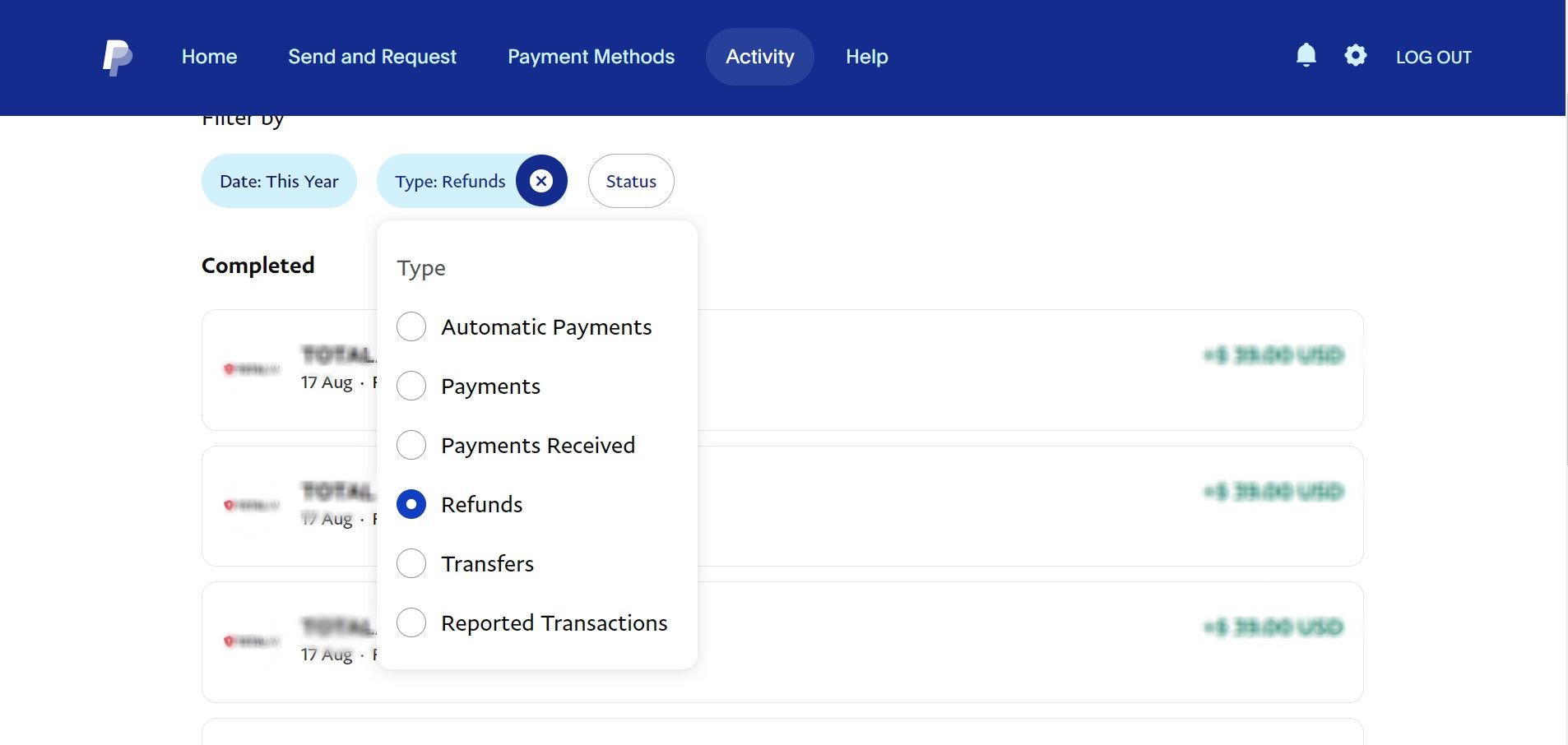Go to the Home tab
This screenshot has width=1568, height=745.
point(209,56)
